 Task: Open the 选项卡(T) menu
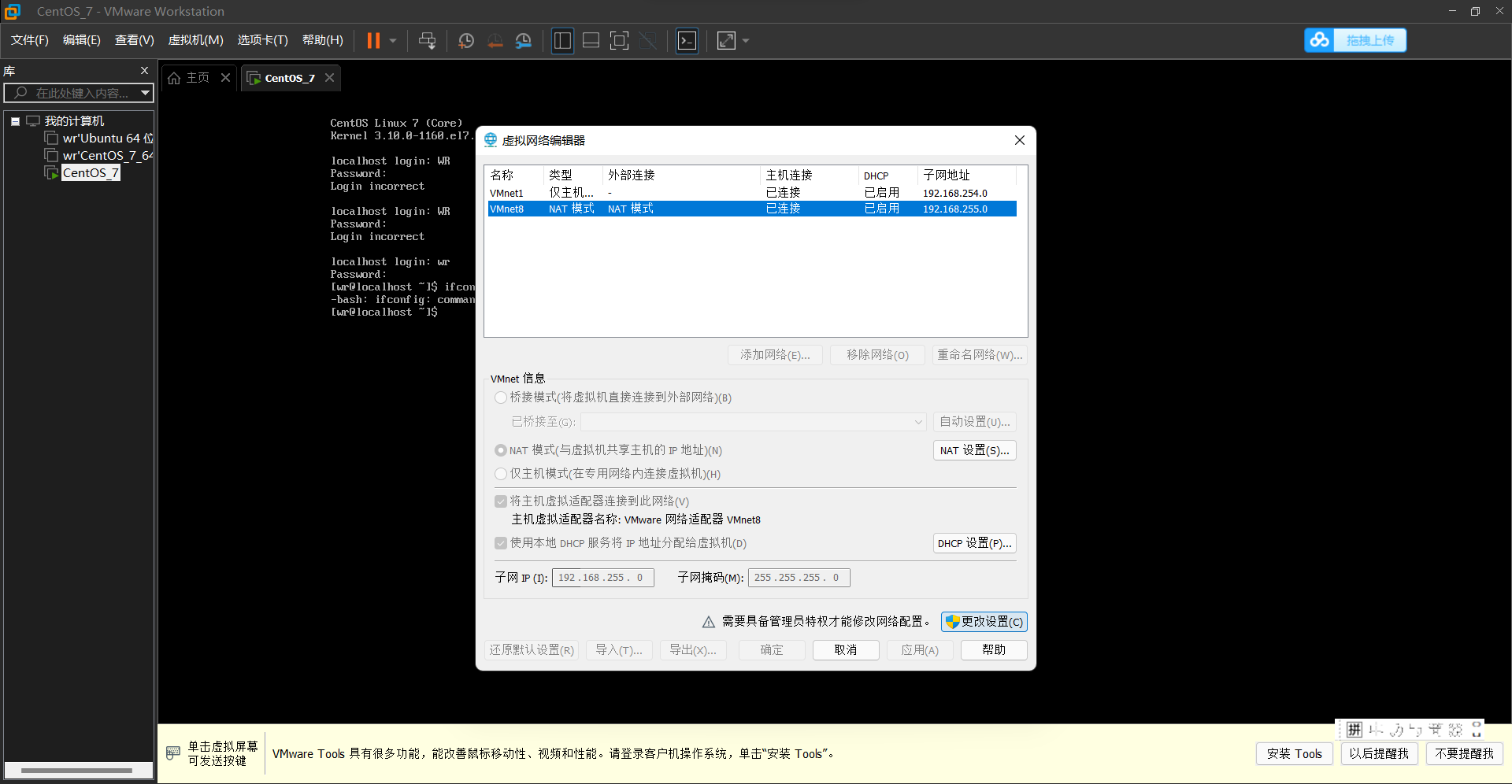[263, 40]
